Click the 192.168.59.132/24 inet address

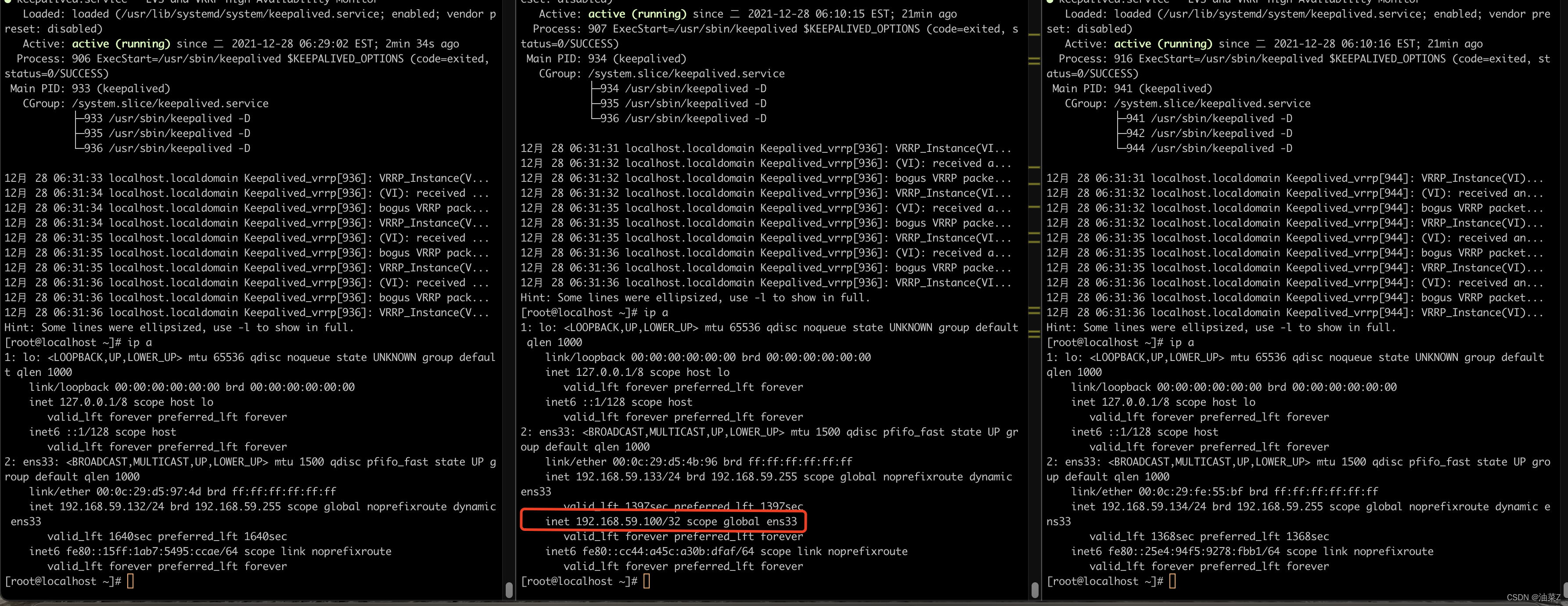coord(111,506)
